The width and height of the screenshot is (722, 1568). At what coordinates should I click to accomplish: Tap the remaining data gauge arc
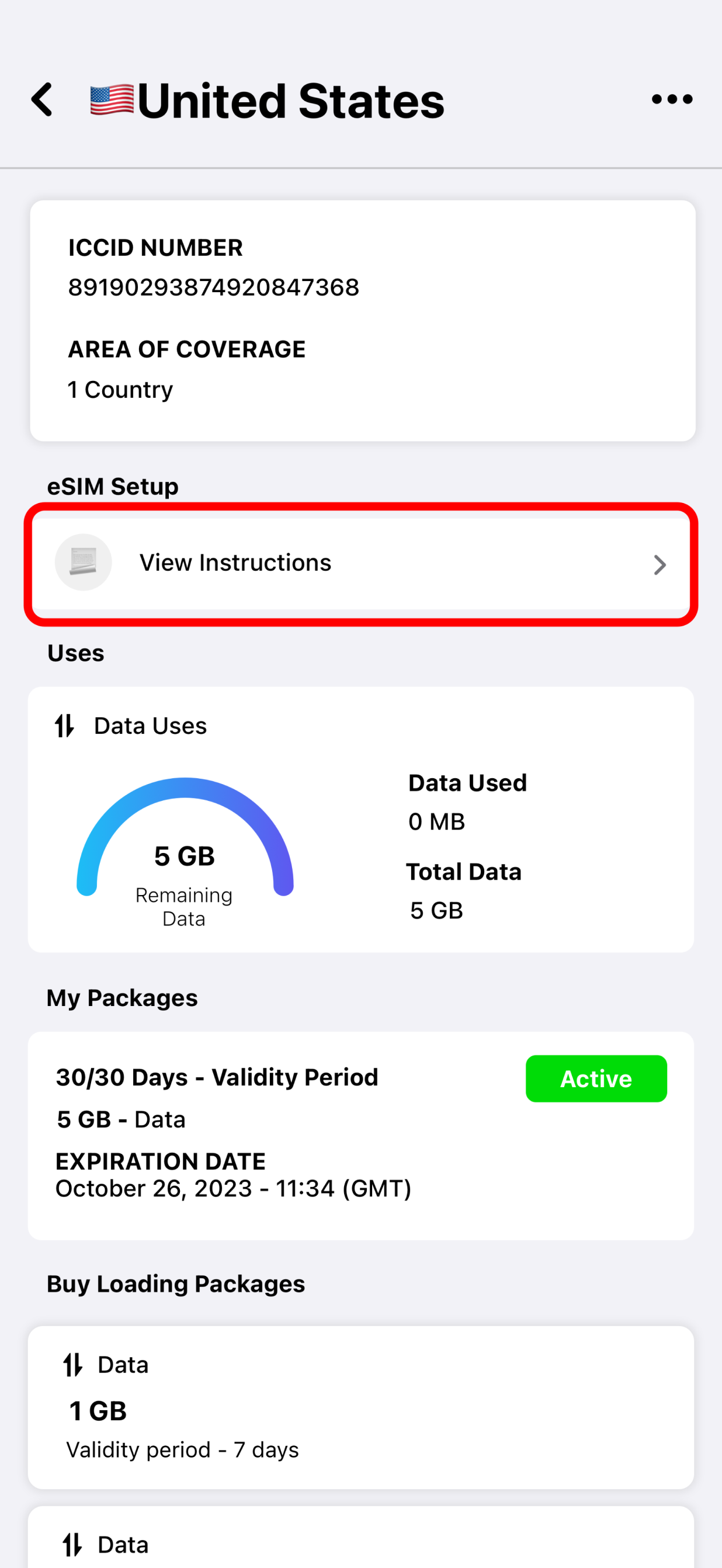[185, 837]
